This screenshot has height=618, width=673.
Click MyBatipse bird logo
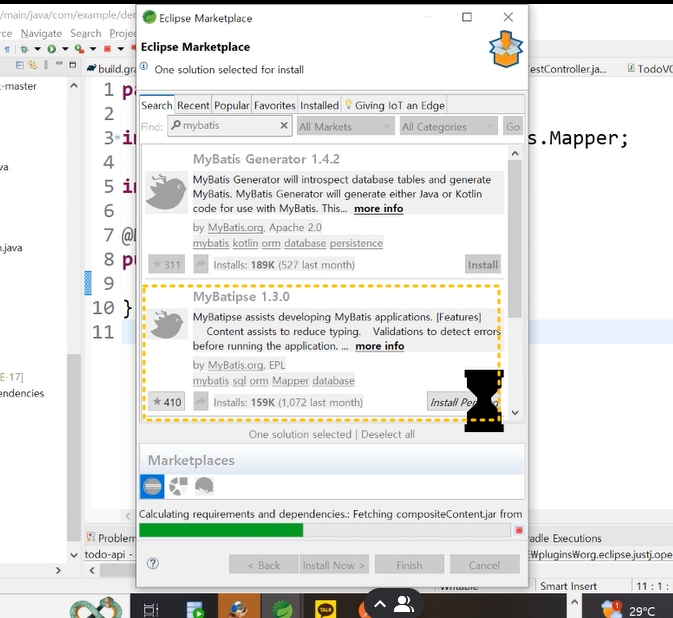click(x=166, y=324)
